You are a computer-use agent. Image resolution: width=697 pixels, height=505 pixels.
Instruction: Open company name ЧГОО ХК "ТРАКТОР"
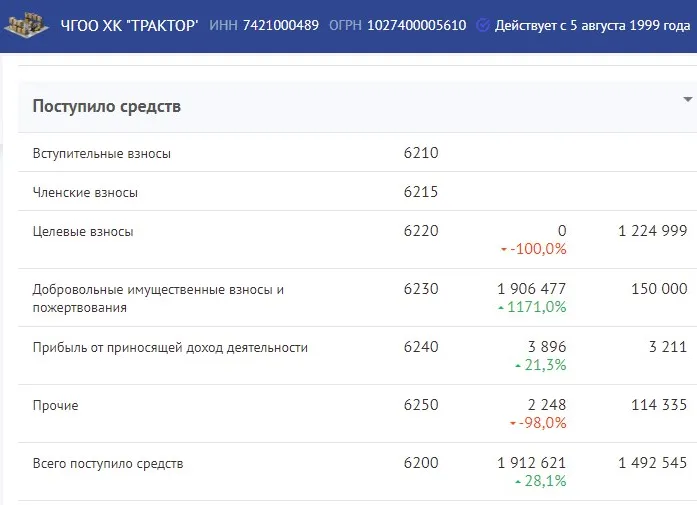click(129, 25)
